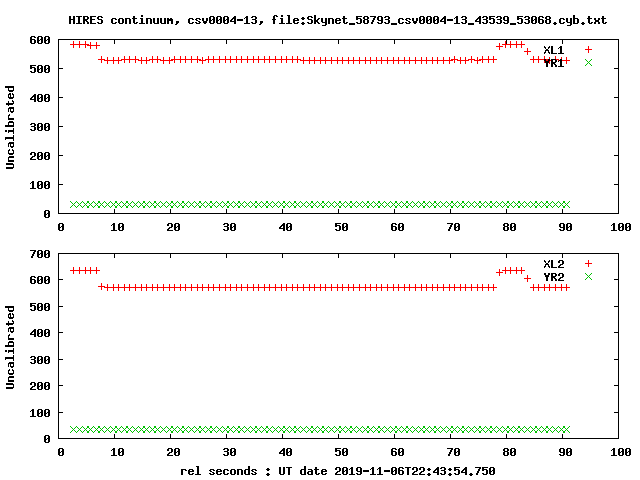Click the rel seconds UT date label
The width and height of the screenshot is (640, 480).
point(338,471)
